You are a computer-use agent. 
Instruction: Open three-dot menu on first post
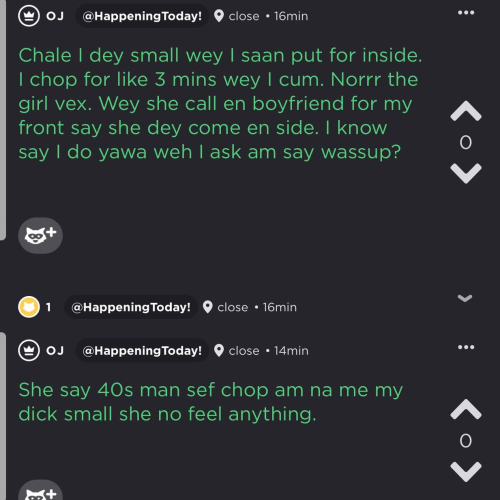point(466,13)
